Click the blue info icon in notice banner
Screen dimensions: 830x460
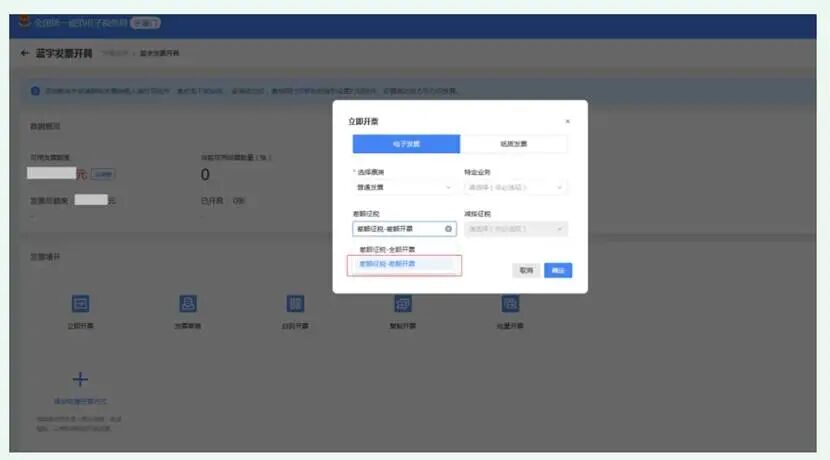(35, 91)
